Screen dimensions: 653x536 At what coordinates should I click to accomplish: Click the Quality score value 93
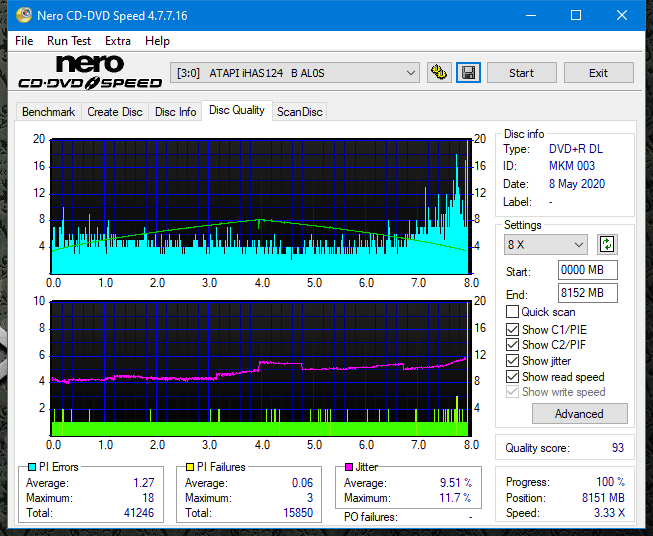click(x=618, y=448)
